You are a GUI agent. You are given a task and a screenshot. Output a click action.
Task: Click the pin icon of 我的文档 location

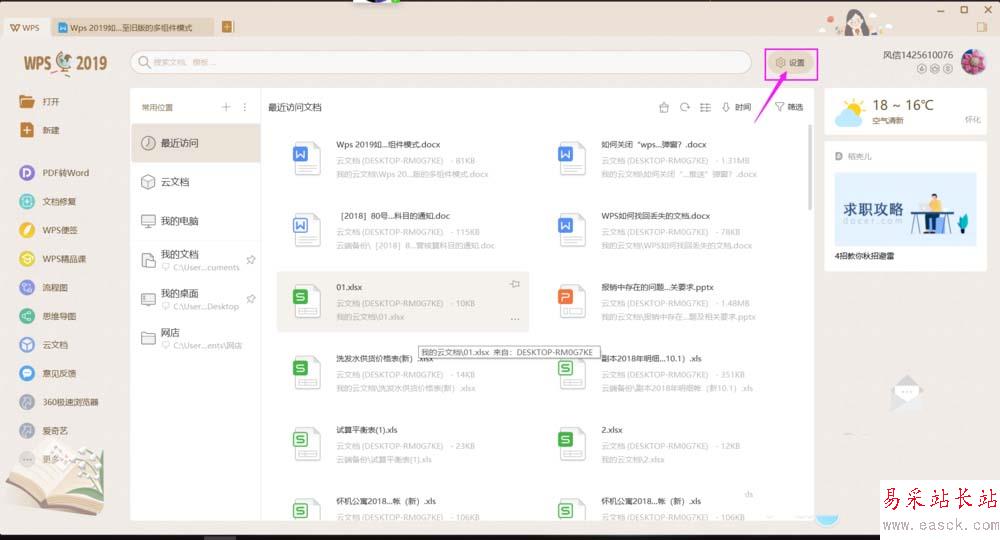pyautogui.click(x=251, y=260)
